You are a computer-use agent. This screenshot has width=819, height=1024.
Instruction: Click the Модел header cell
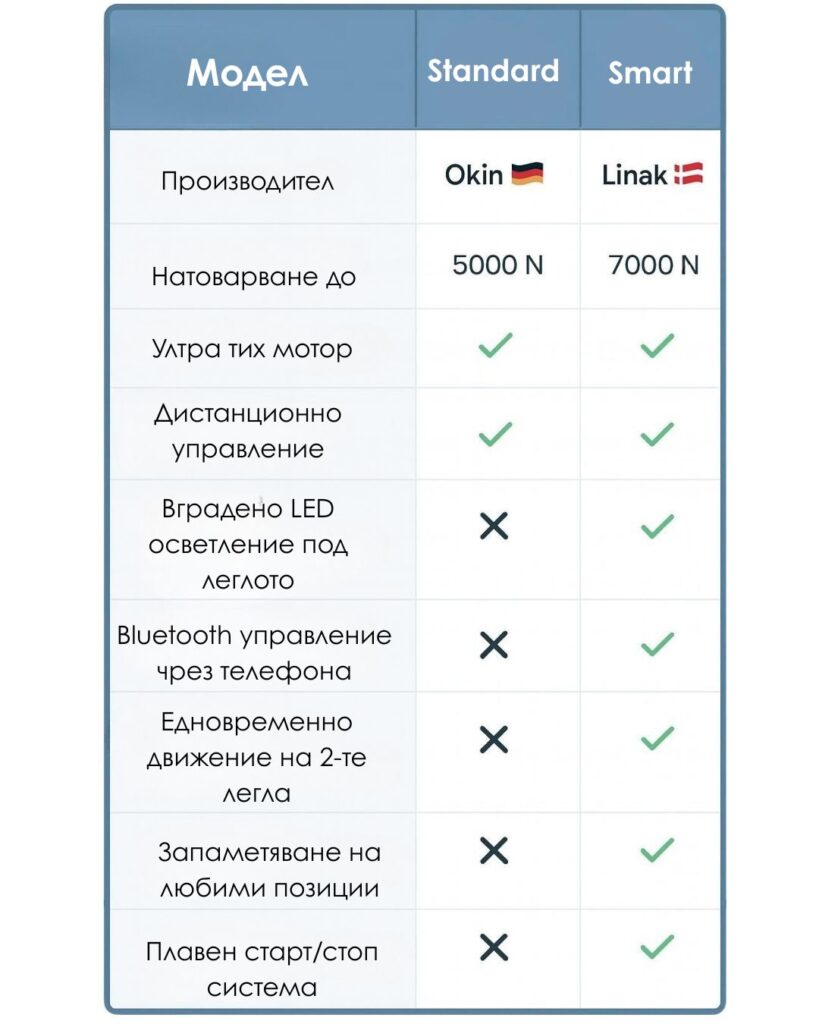(247, 73)
